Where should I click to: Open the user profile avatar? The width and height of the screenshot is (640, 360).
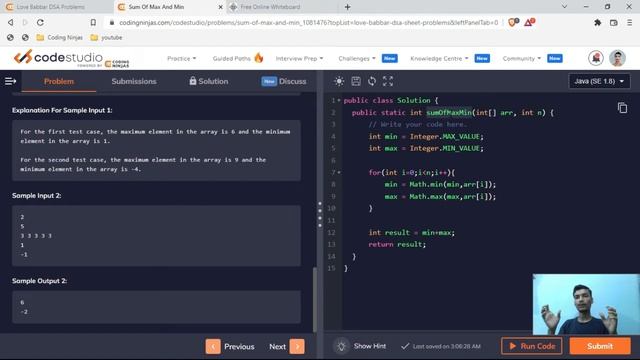pos(617,58)
